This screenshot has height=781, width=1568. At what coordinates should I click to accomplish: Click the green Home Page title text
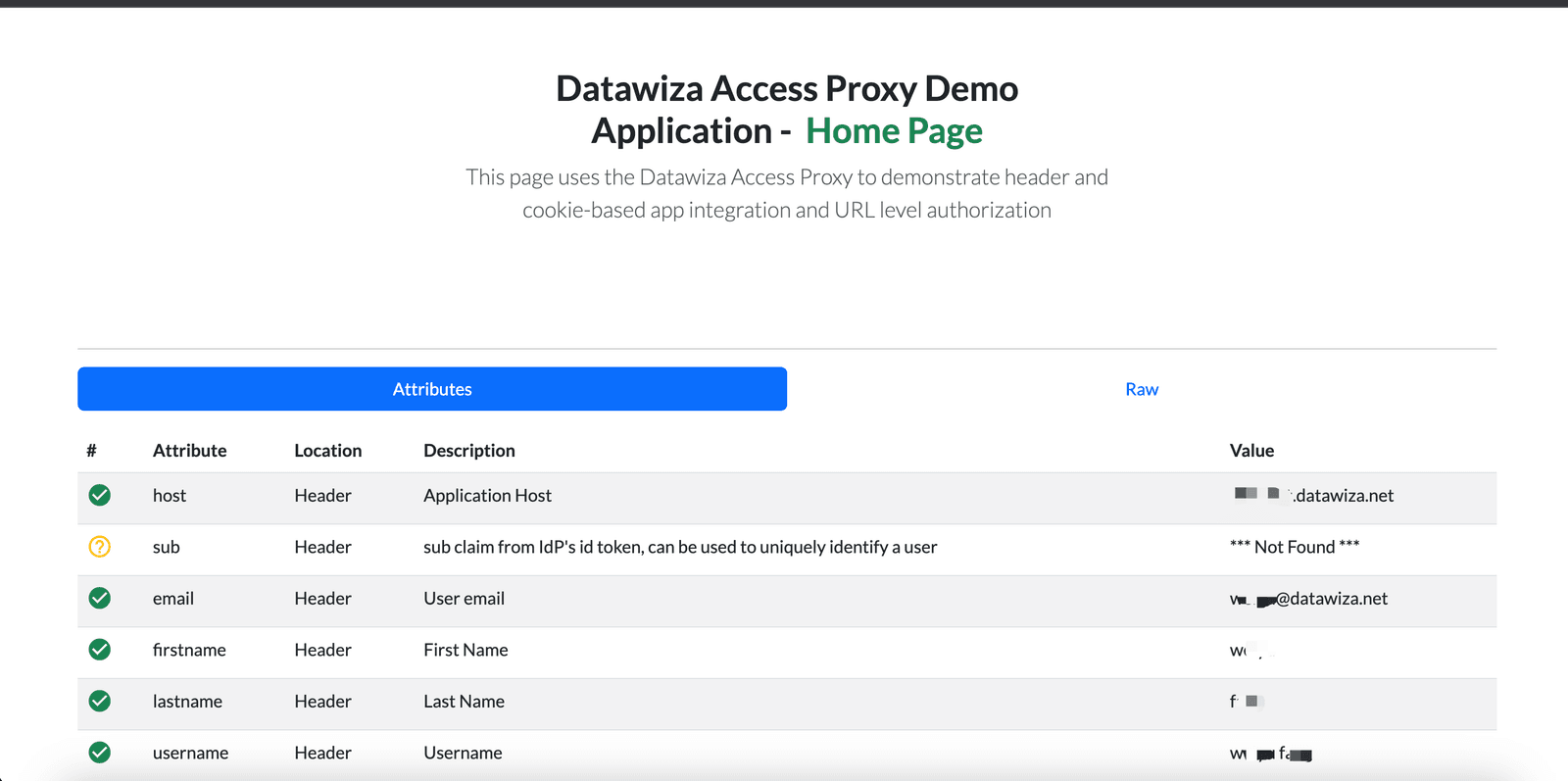point(894,130)
